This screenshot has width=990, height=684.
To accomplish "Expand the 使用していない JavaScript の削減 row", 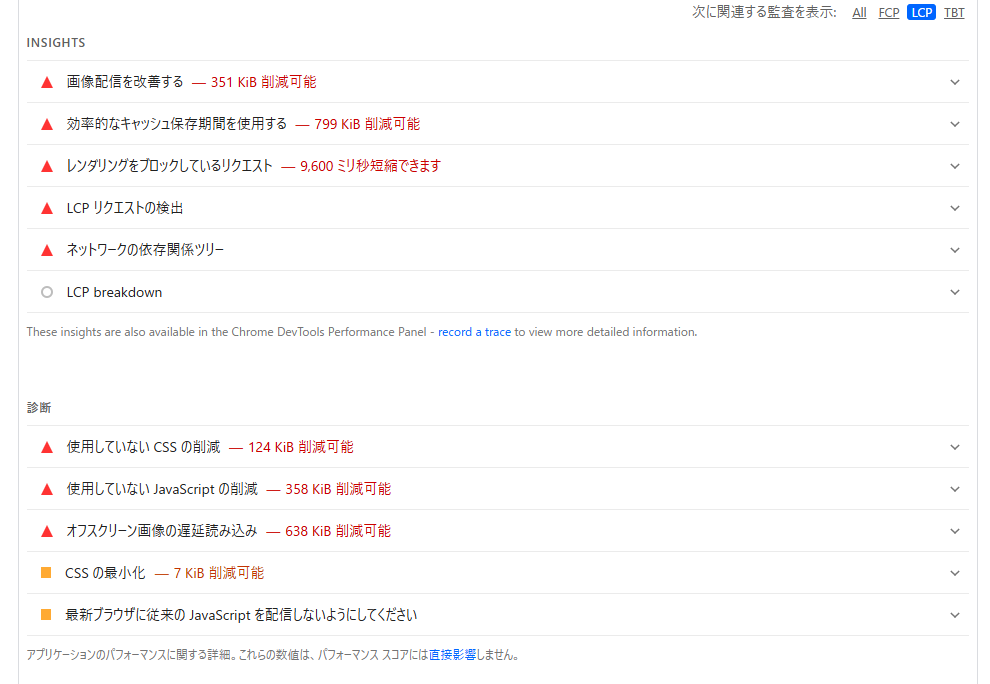I will coord(953,489).
